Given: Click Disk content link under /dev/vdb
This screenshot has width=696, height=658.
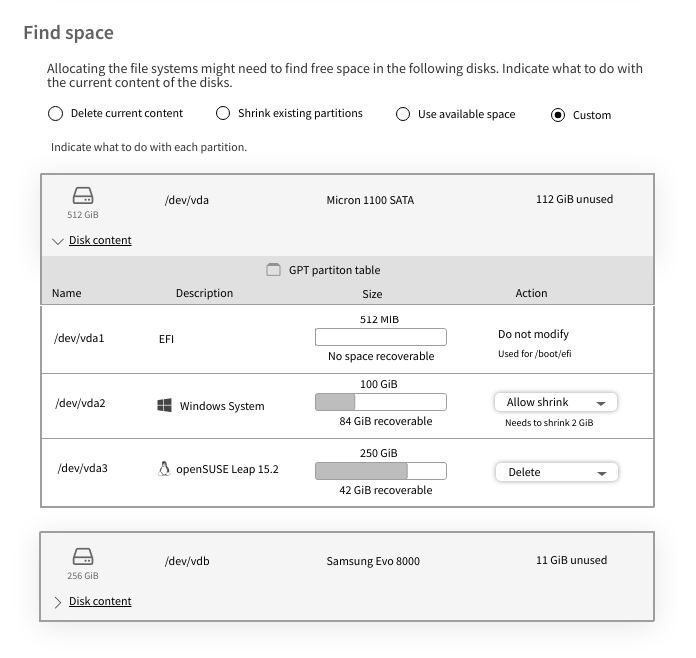Looking at the screenshot, I should tap(100, 601).
